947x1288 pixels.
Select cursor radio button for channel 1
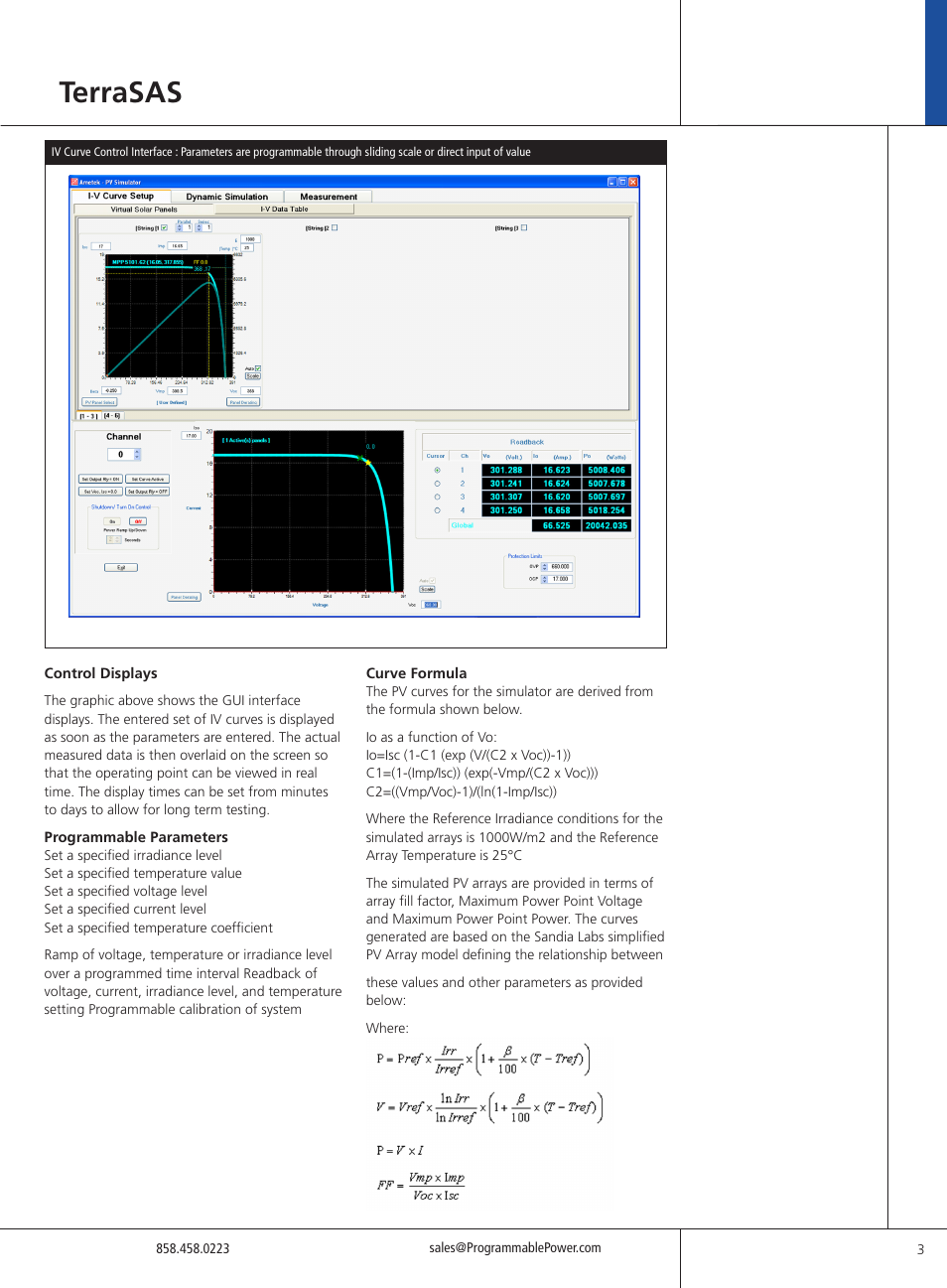click(x=437, y=470)
